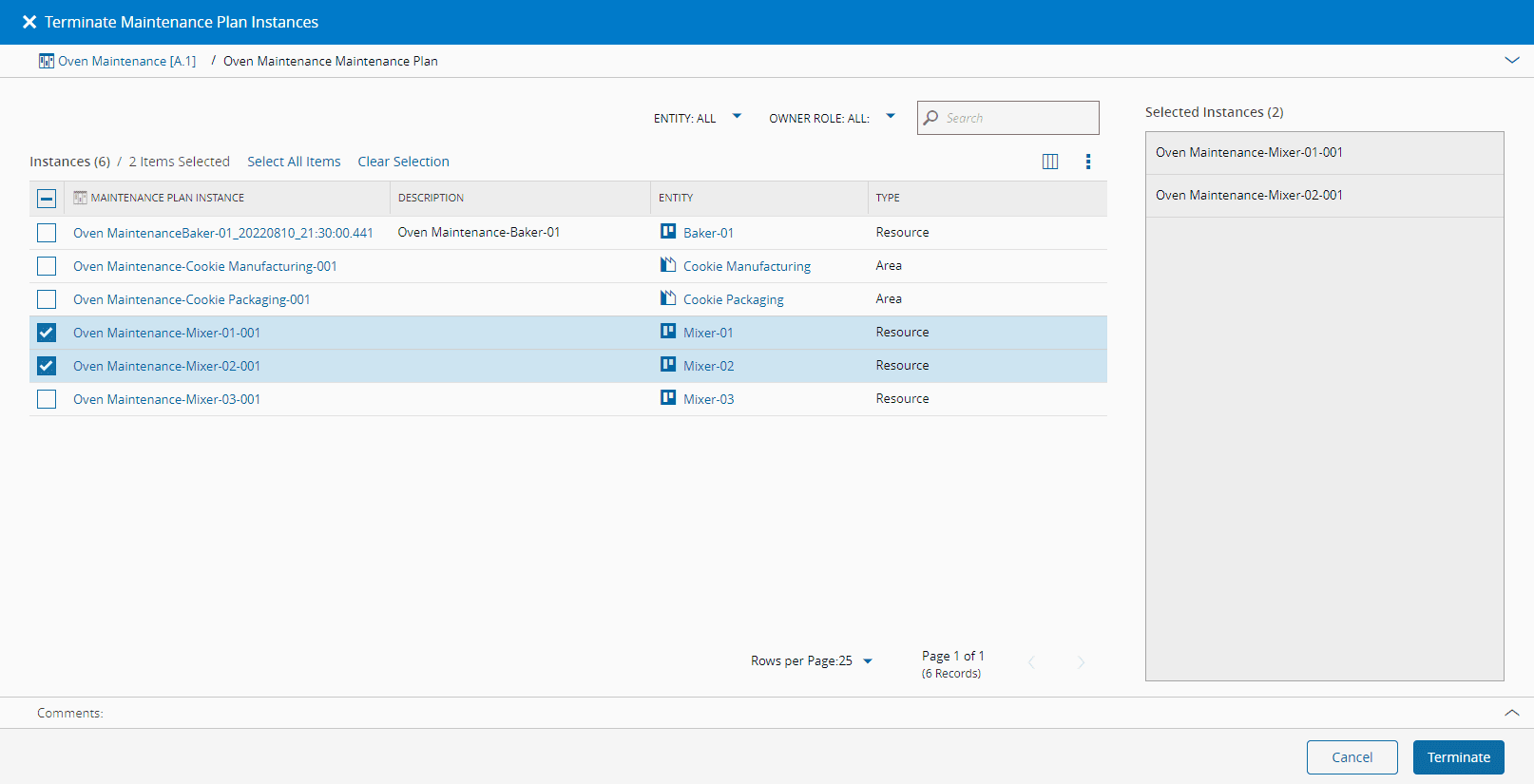
Task: Collapse the Comments section chevron
Action: 1512,713
